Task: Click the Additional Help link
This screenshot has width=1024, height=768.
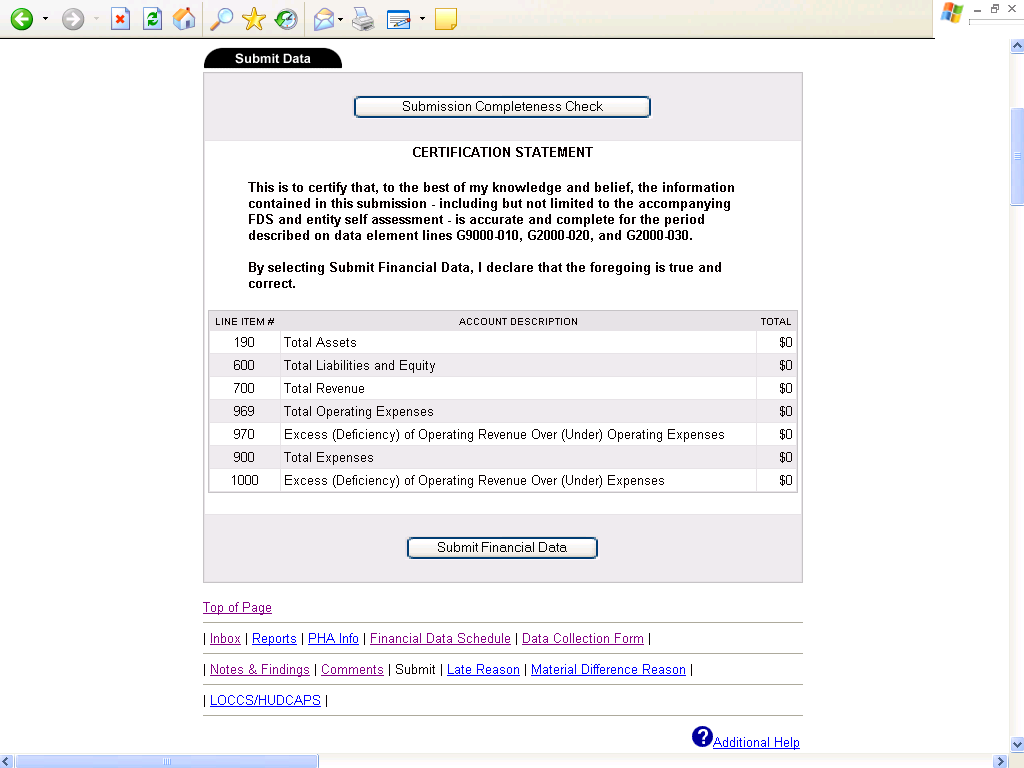Action: click(756, 742)
